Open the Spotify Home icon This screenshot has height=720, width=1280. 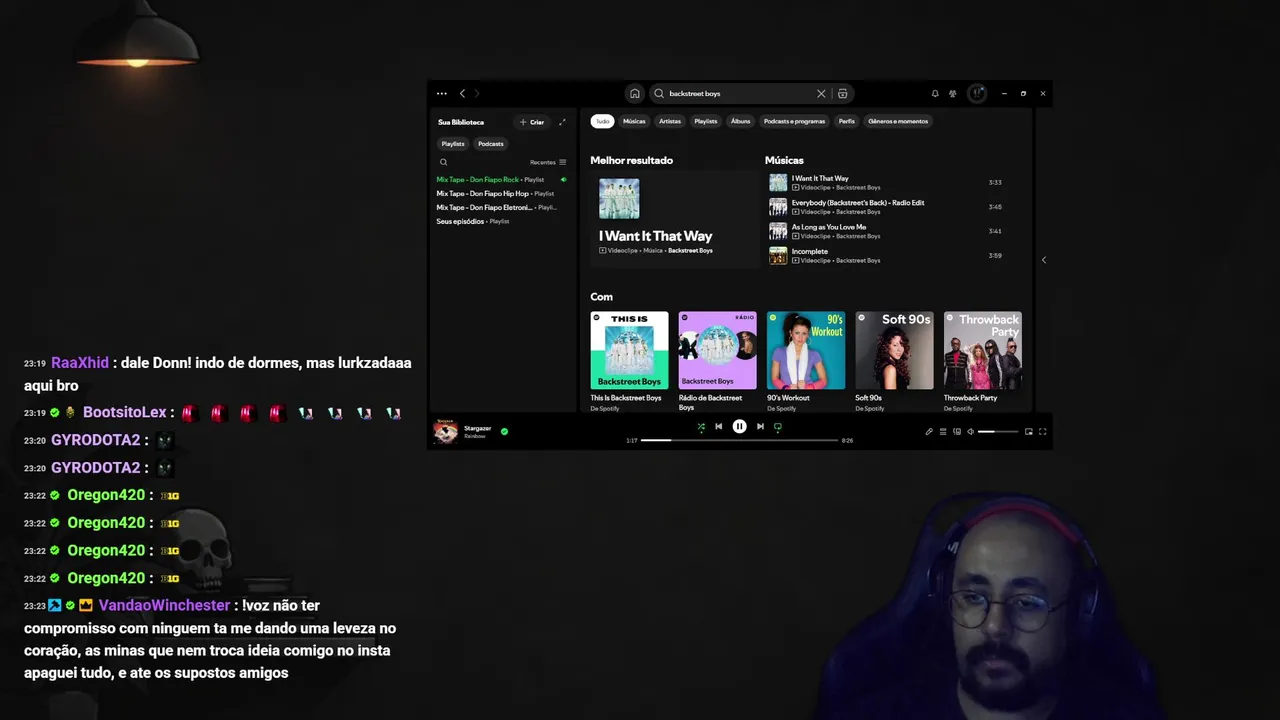(x=634, y=93)
